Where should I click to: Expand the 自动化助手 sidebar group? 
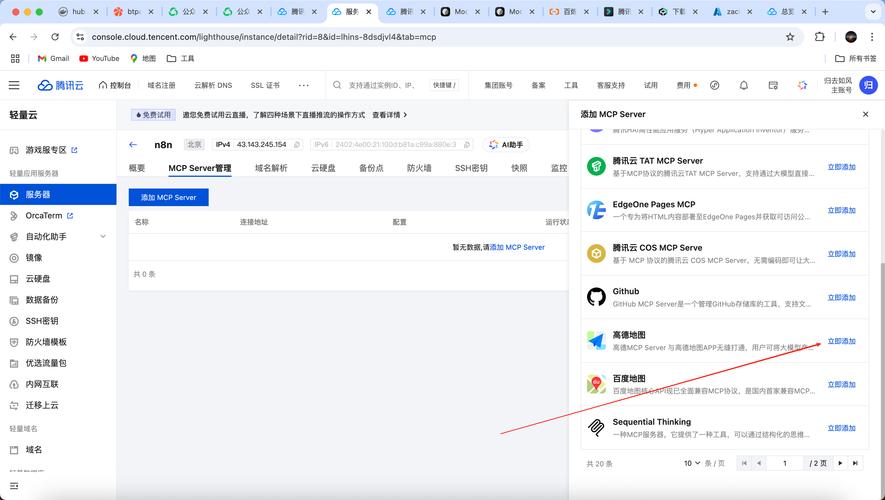(103, 236)
